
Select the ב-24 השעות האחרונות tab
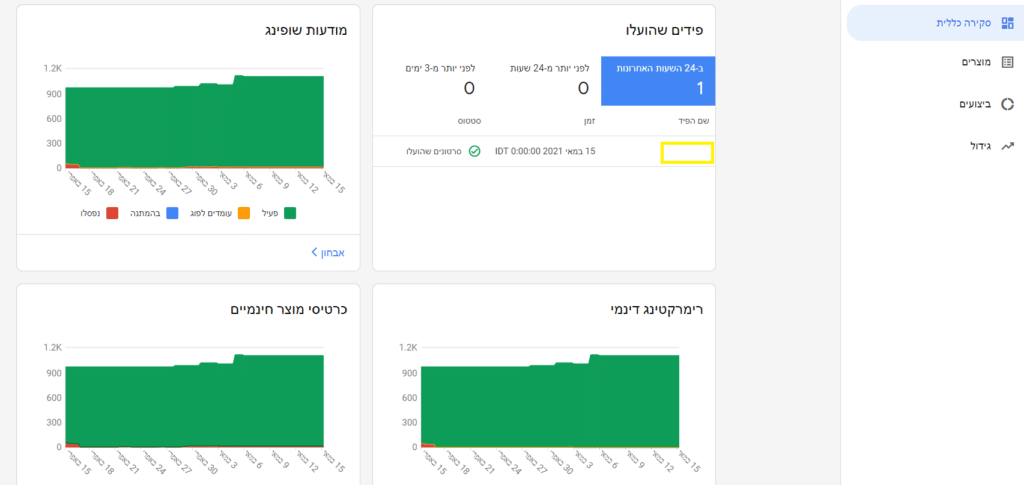point(658,81)
